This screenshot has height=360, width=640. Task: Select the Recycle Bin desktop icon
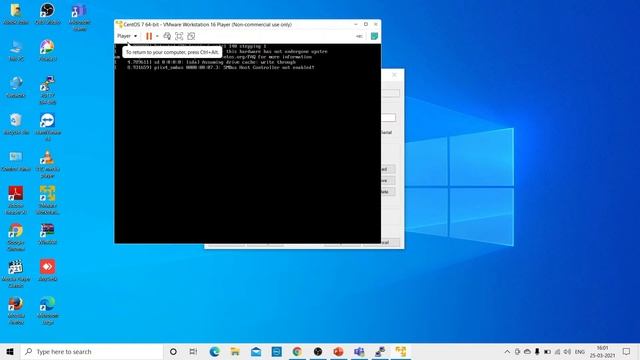[x=16, y=124]
